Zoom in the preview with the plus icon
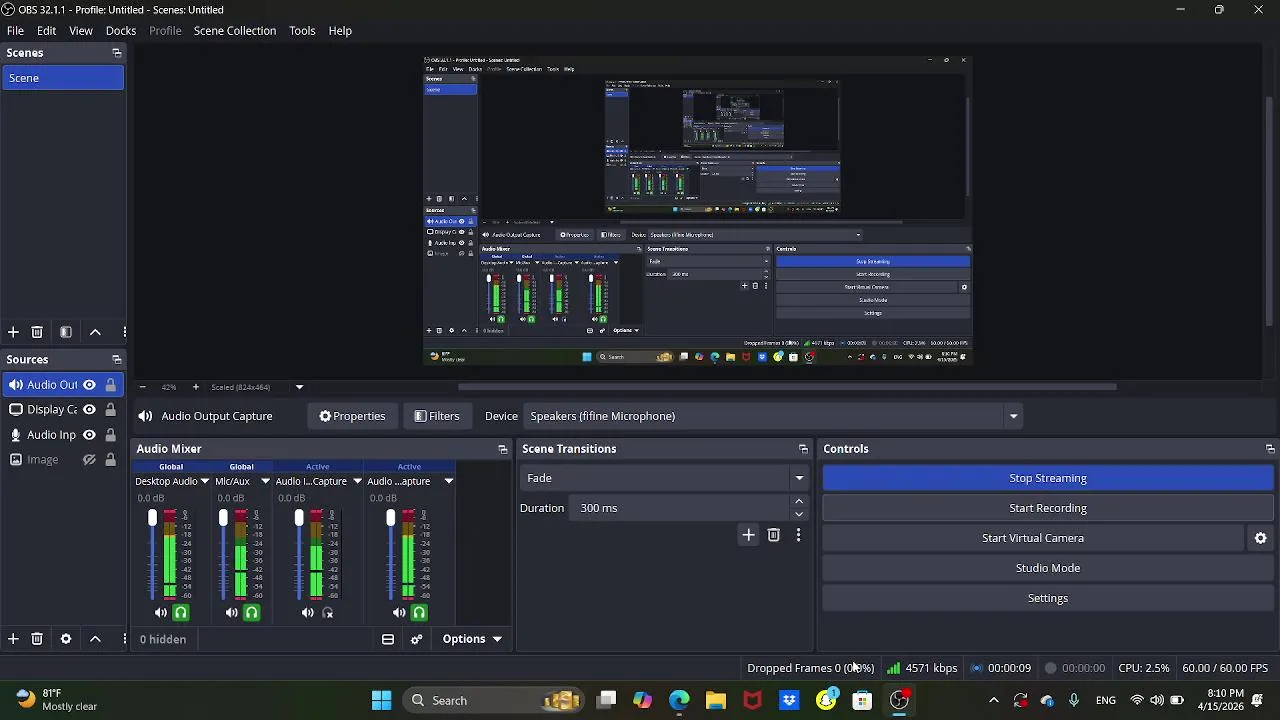 point(195,387)
